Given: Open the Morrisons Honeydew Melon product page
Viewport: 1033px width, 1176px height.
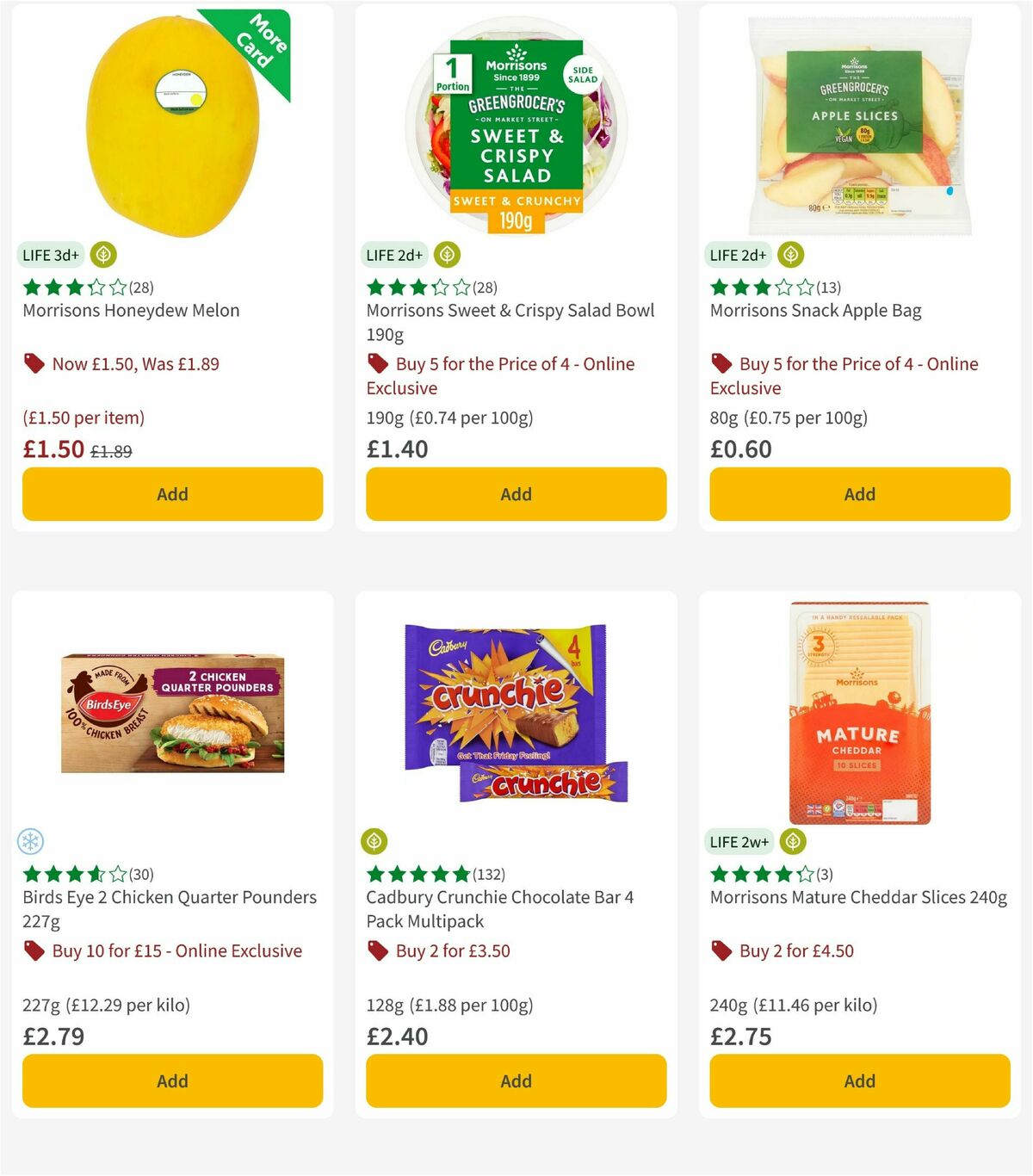Looking at the screenshot, I should coord(130,310).
